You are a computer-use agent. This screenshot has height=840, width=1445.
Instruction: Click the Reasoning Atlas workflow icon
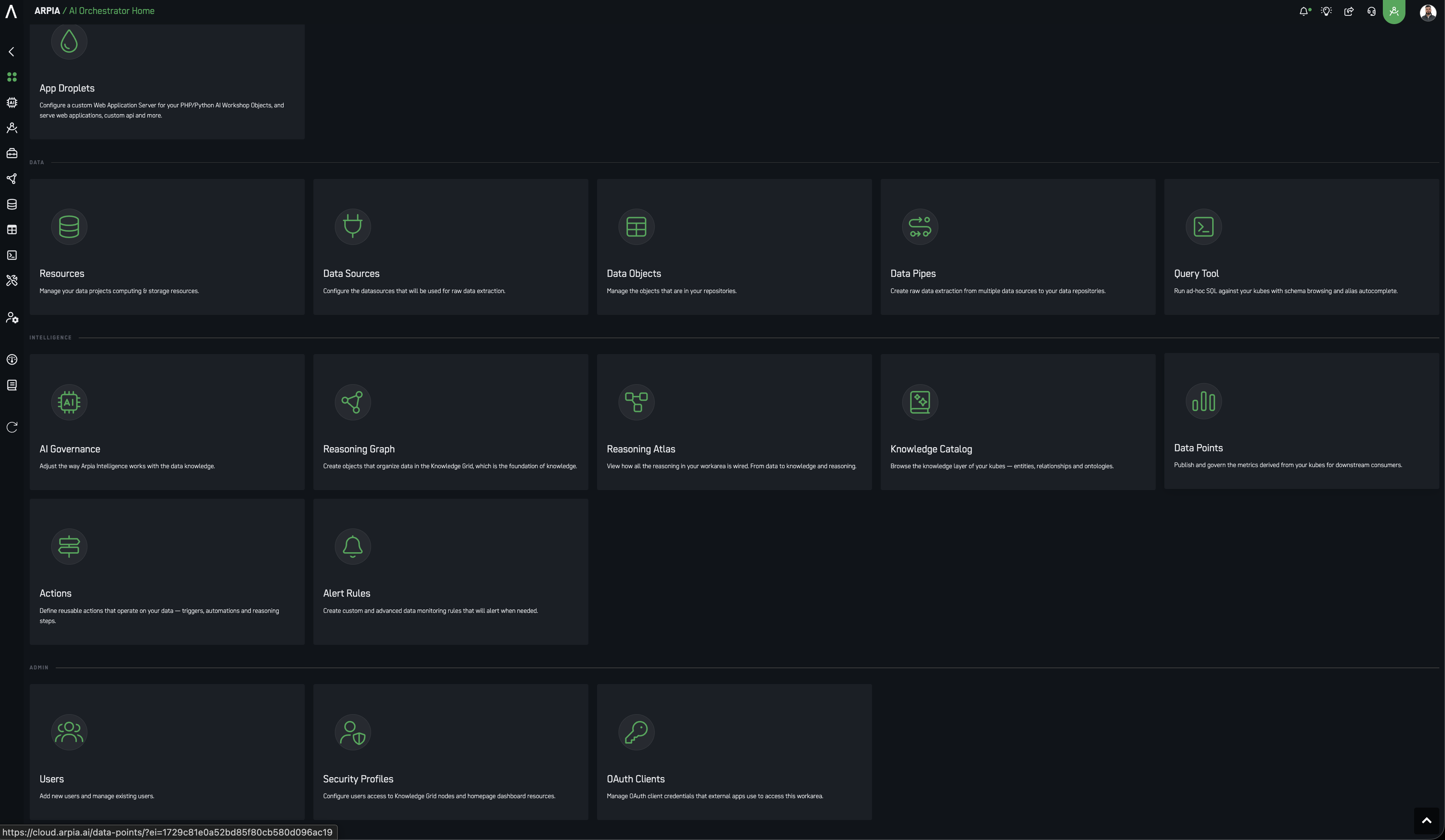point(637,402)
